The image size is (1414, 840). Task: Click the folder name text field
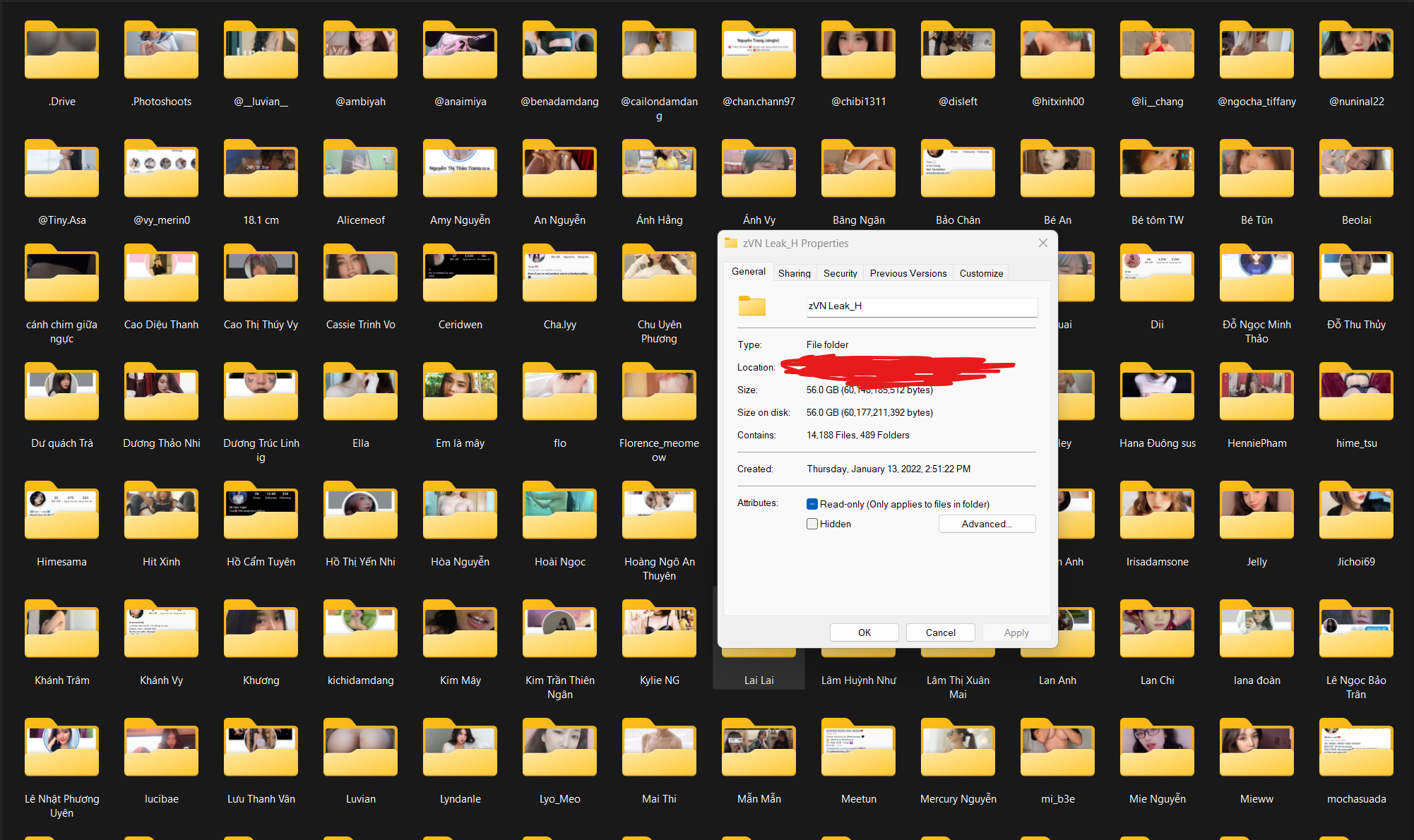tap(921, 306)
